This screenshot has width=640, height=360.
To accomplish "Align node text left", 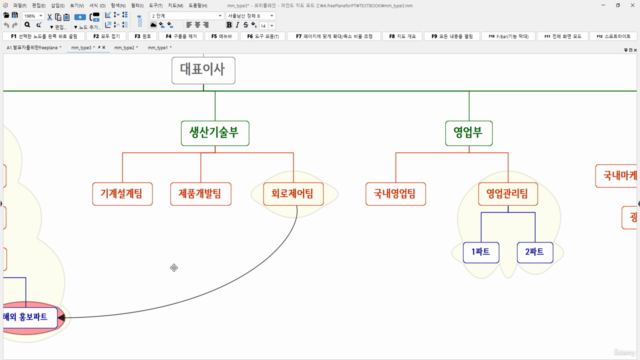I will (189, 25).
